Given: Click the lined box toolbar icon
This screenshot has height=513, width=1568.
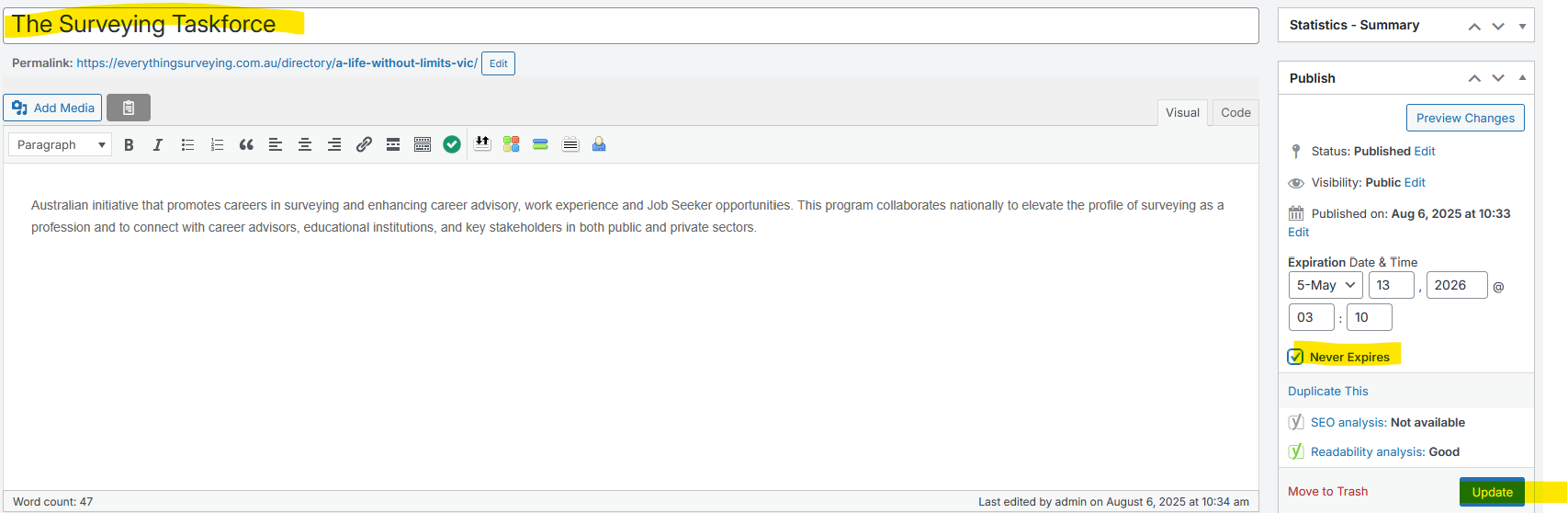Looking at the screenshot, I should pyautogui.click(x=570, y=144).
